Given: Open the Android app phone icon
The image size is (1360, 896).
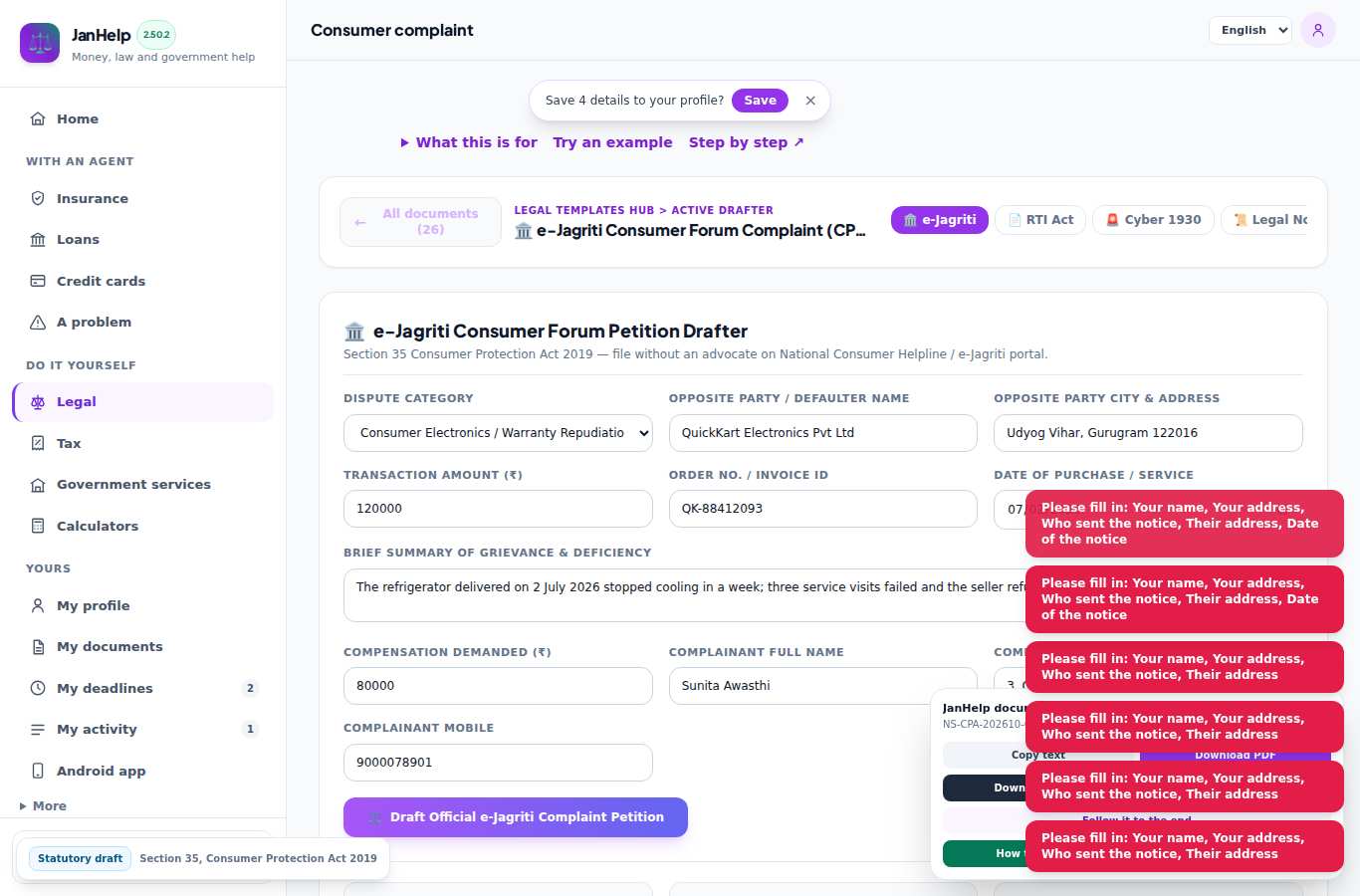Looking at the screenshot, I should (38, 771).
